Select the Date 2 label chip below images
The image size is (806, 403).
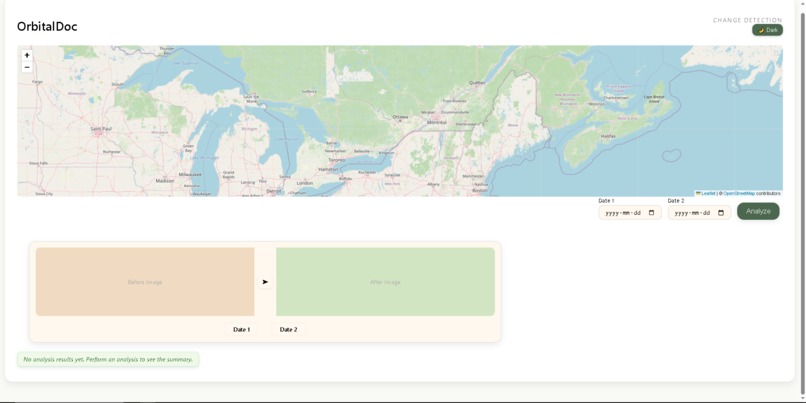pos(288,329)
